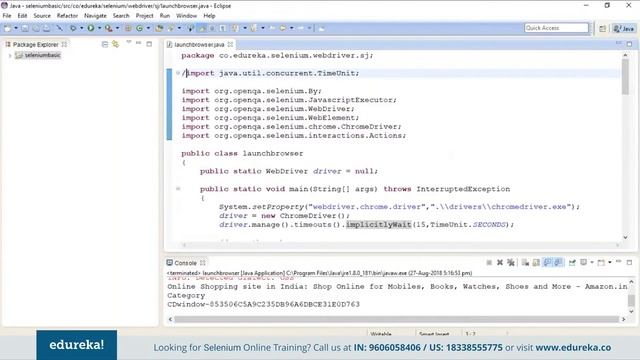Click the Print toolbar icon

[x=47, y=28]
